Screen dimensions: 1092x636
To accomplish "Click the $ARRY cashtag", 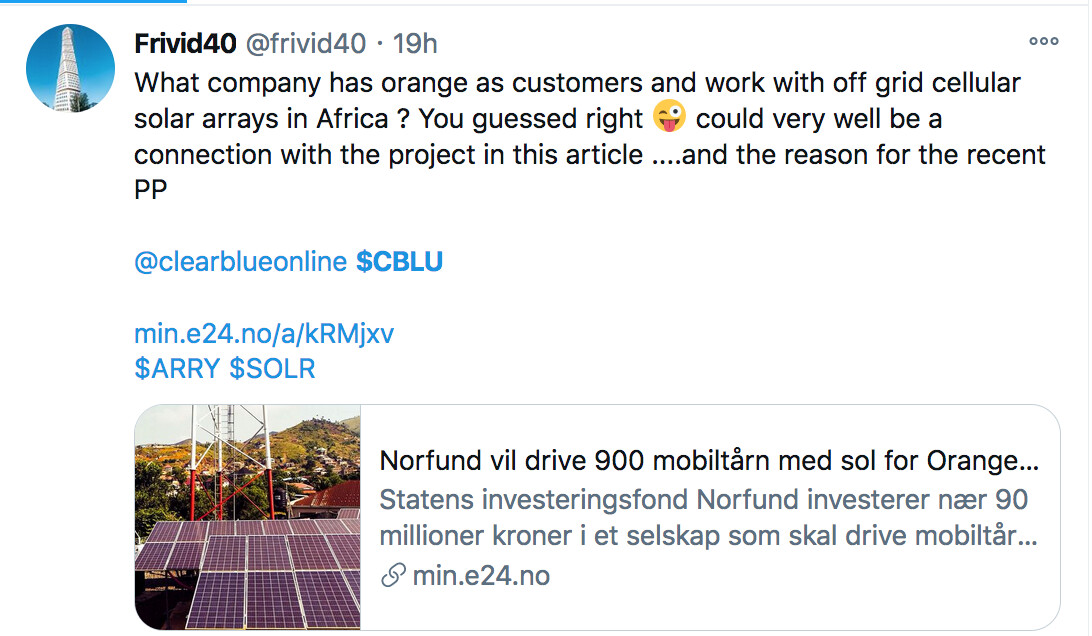I will coord(177,369).
